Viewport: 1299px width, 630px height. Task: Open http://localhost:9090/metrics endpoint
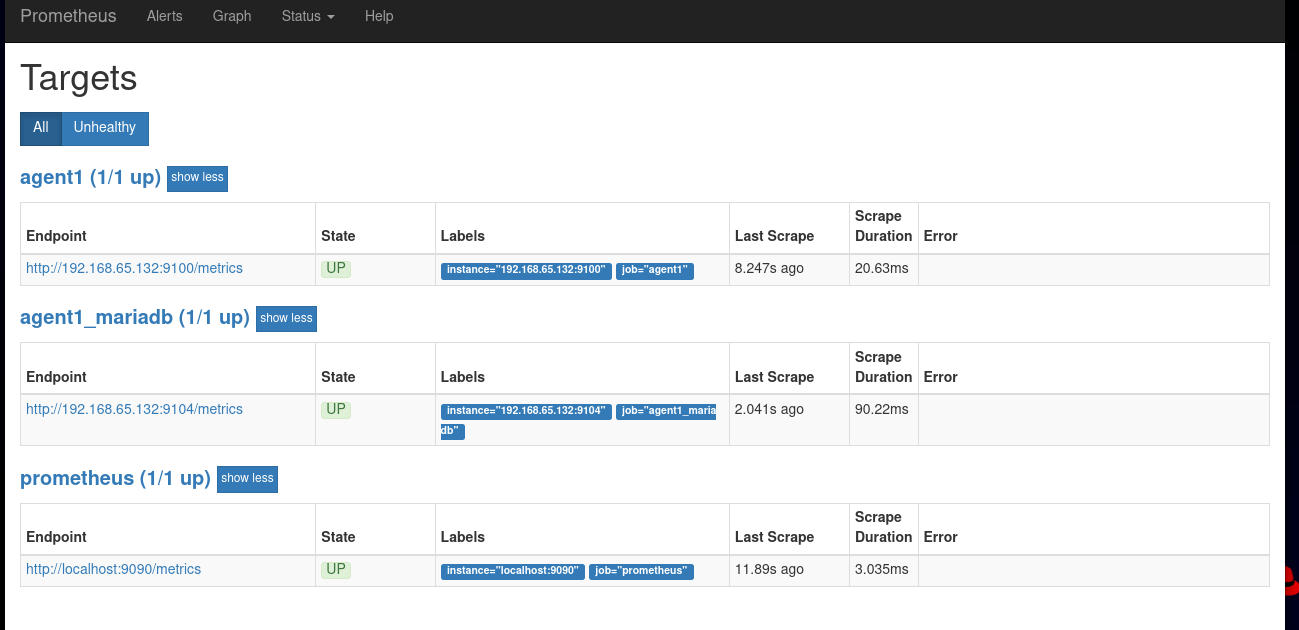(x=113, y=569)
